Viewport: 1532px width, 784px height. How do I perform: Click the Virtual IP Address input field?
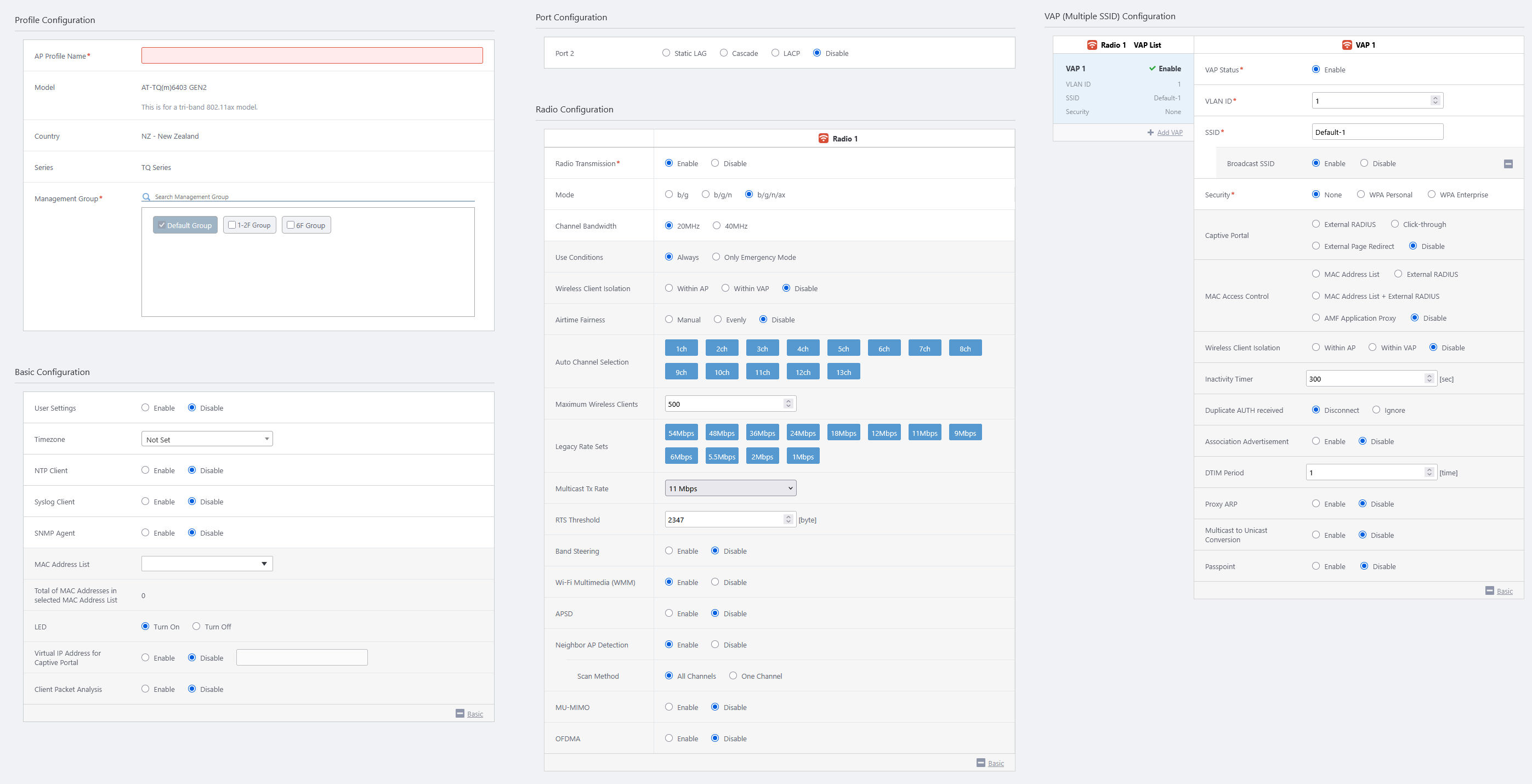[x=302, y=657]
